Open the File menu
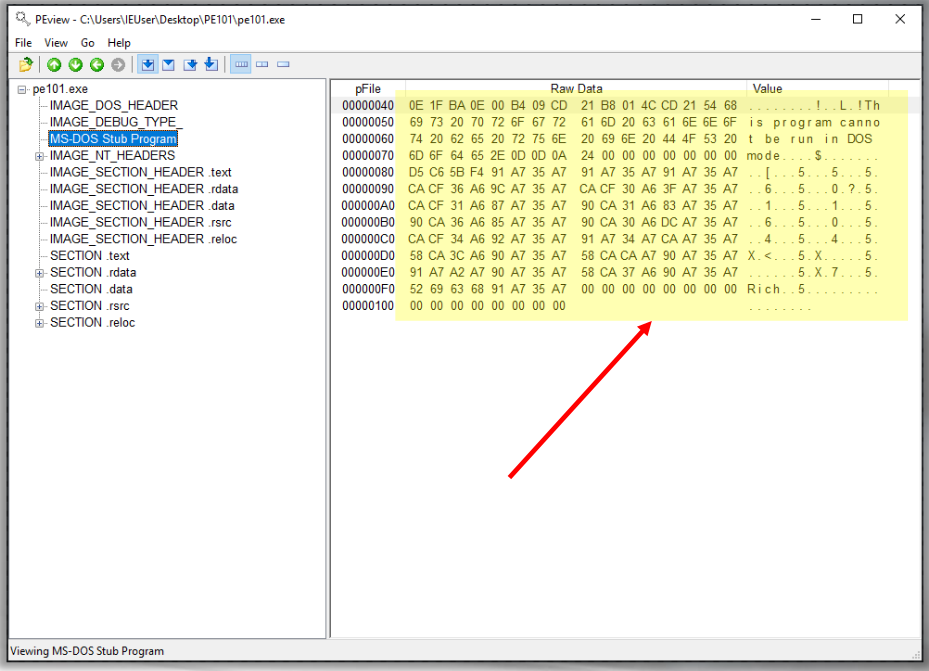The image size is (929, 671). pos(24,43)
